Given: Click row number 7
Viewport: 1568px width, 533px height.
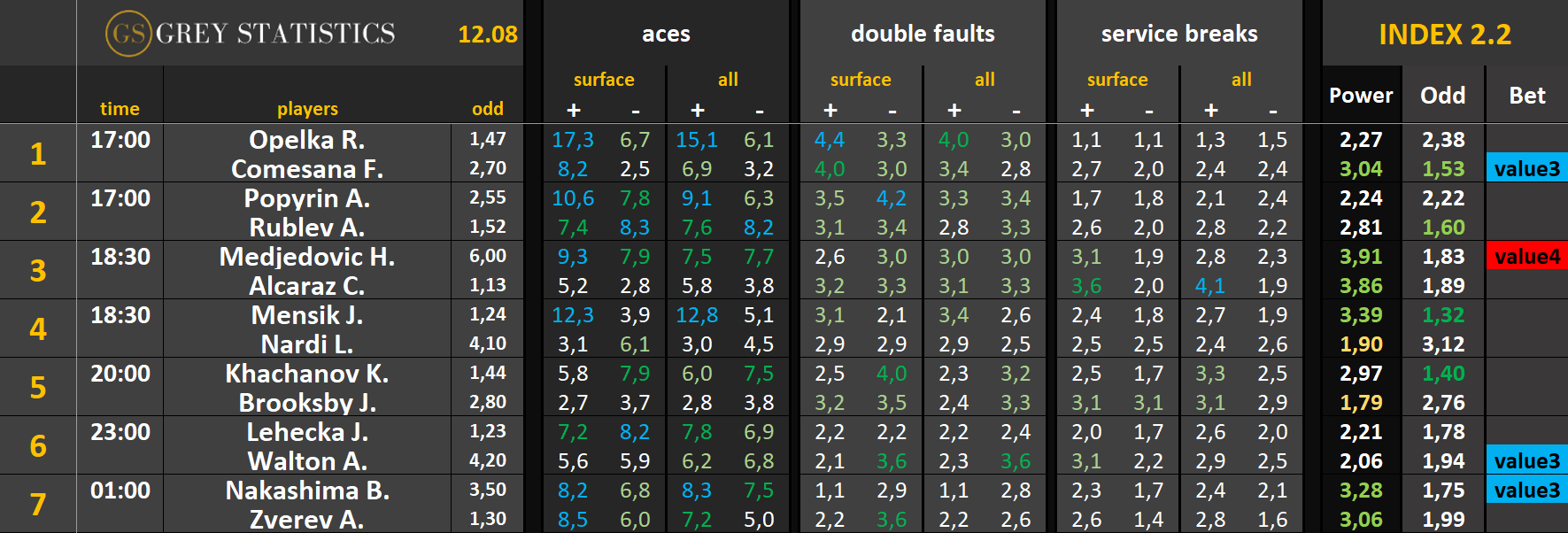Looking at the screenshot, I should 38,504.
